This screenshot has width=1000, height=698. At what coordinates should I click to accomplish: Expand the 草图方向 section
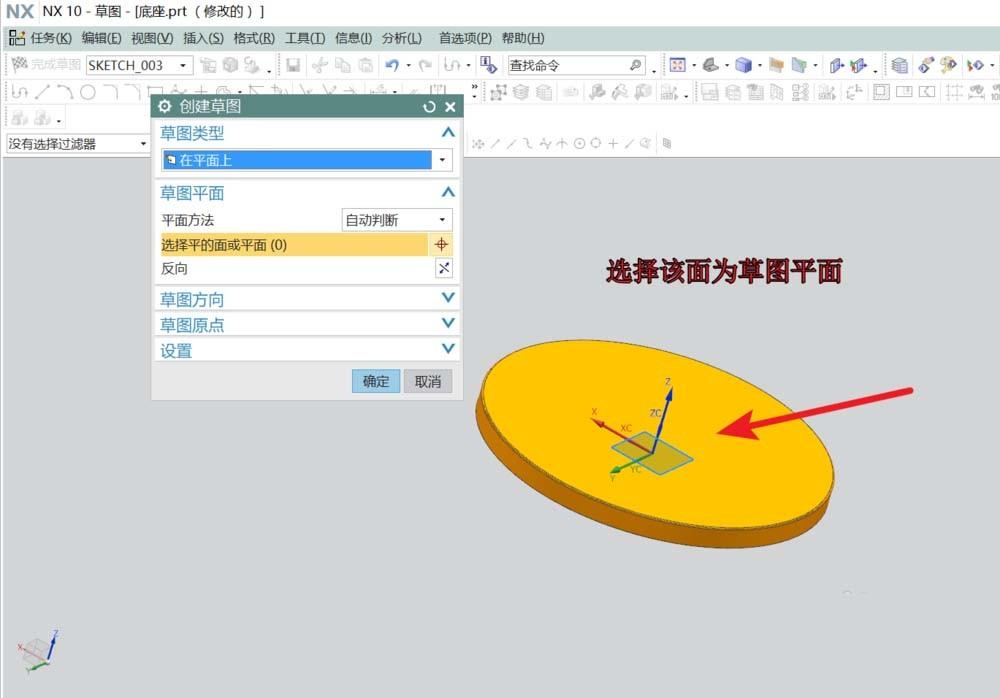click(447, 298)
